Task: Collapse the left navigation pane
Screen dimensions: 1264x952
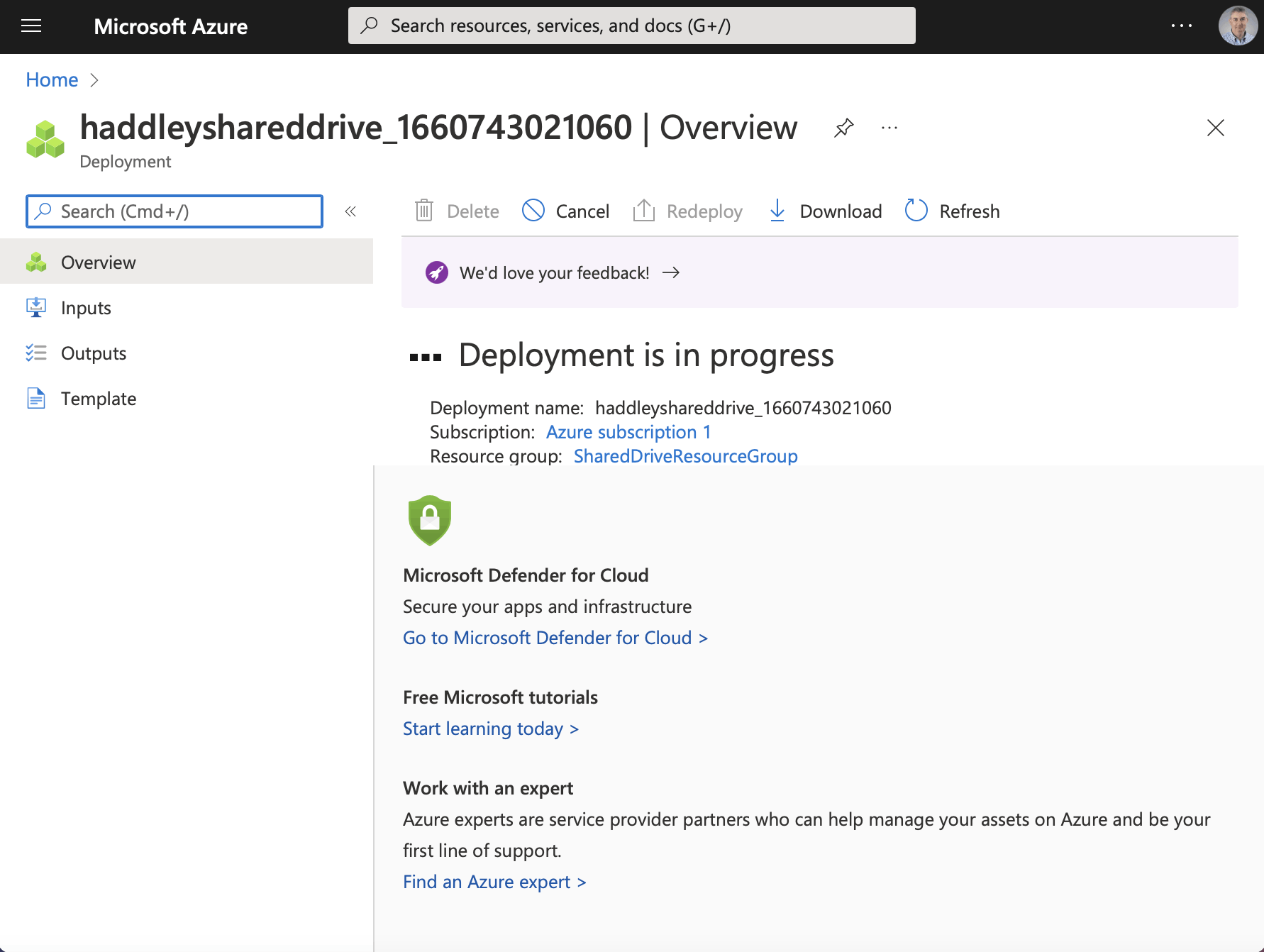Action: coord(350,211)
